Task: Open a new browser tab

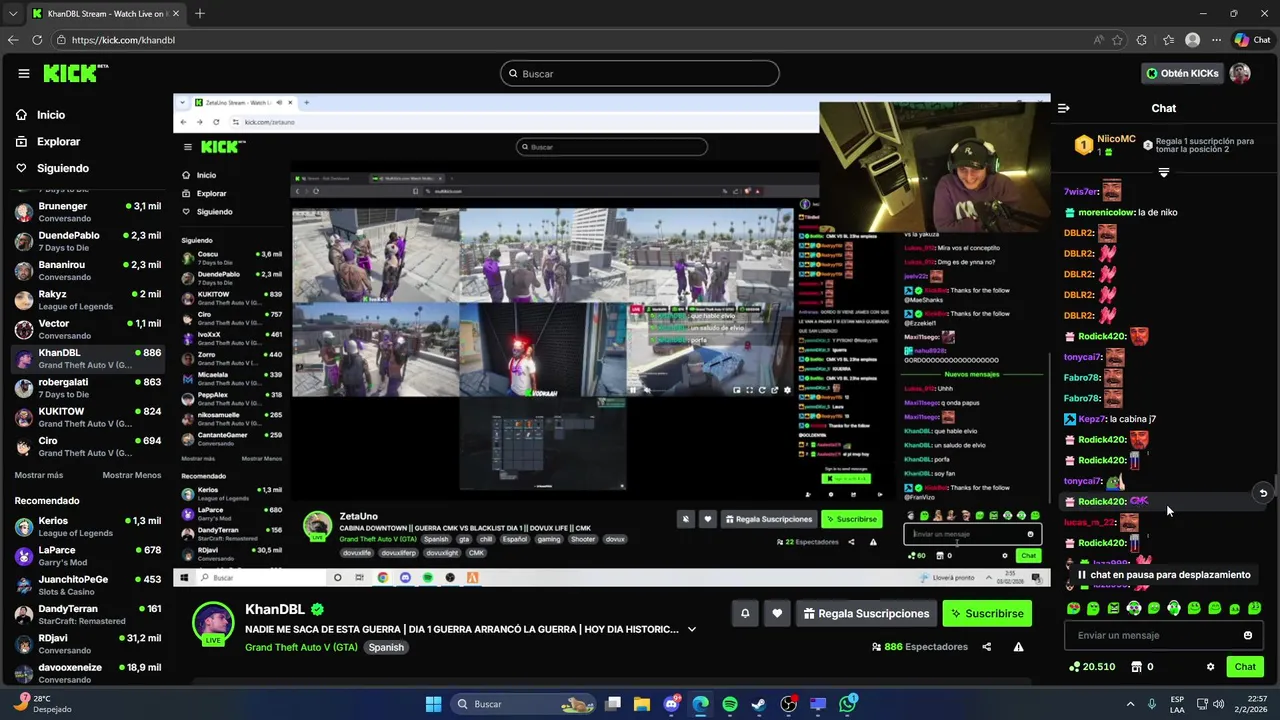Action: (200, 14)
